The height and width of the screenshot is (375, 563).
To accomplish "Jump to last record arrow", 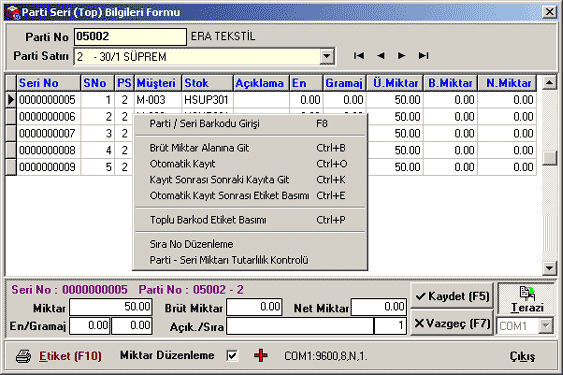I will [423, 56].
